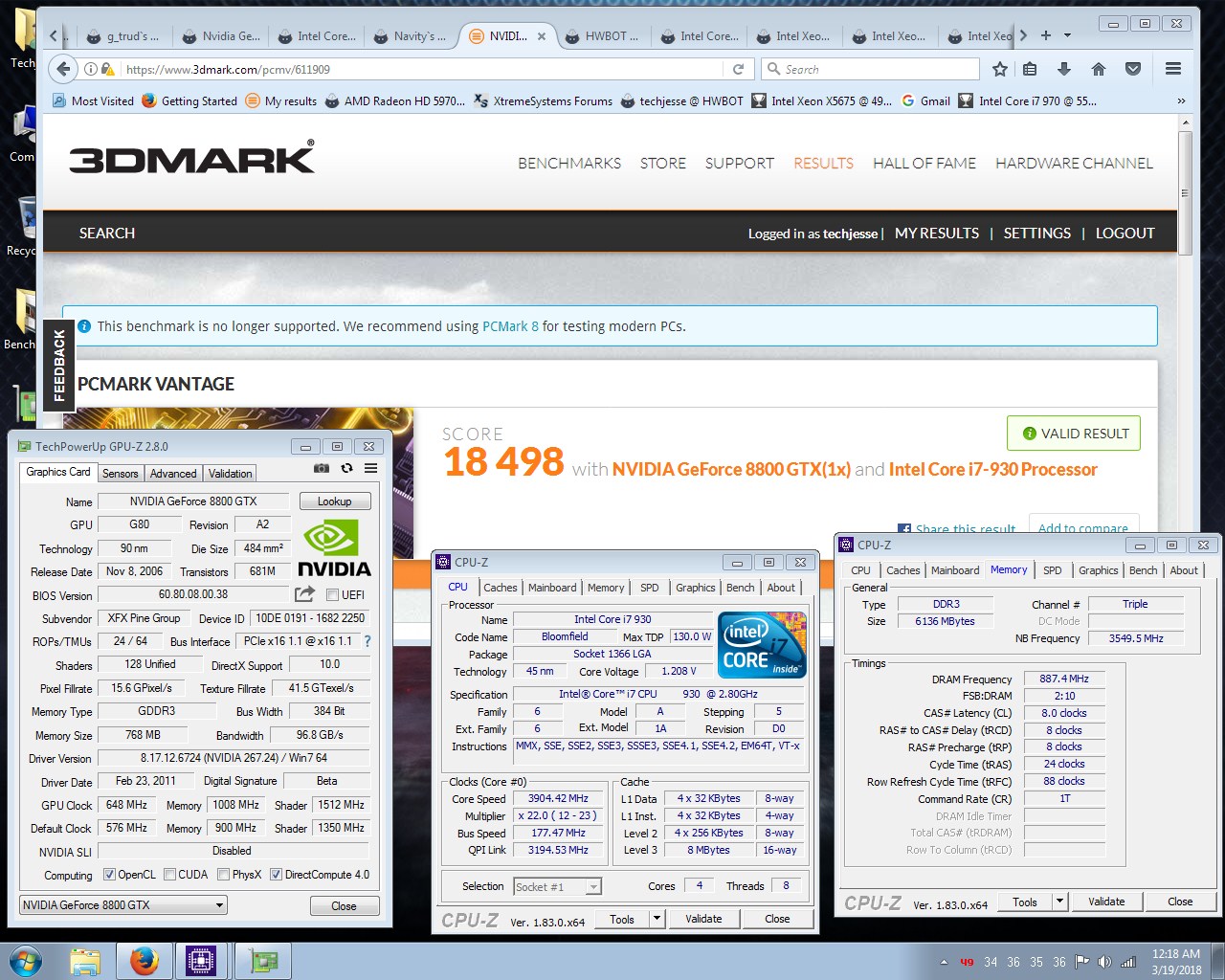Image resolution: width=1225 pixels, height=980 pixels.
Task: Click the site info icon in address bar
Action: (x=90, y=69)
